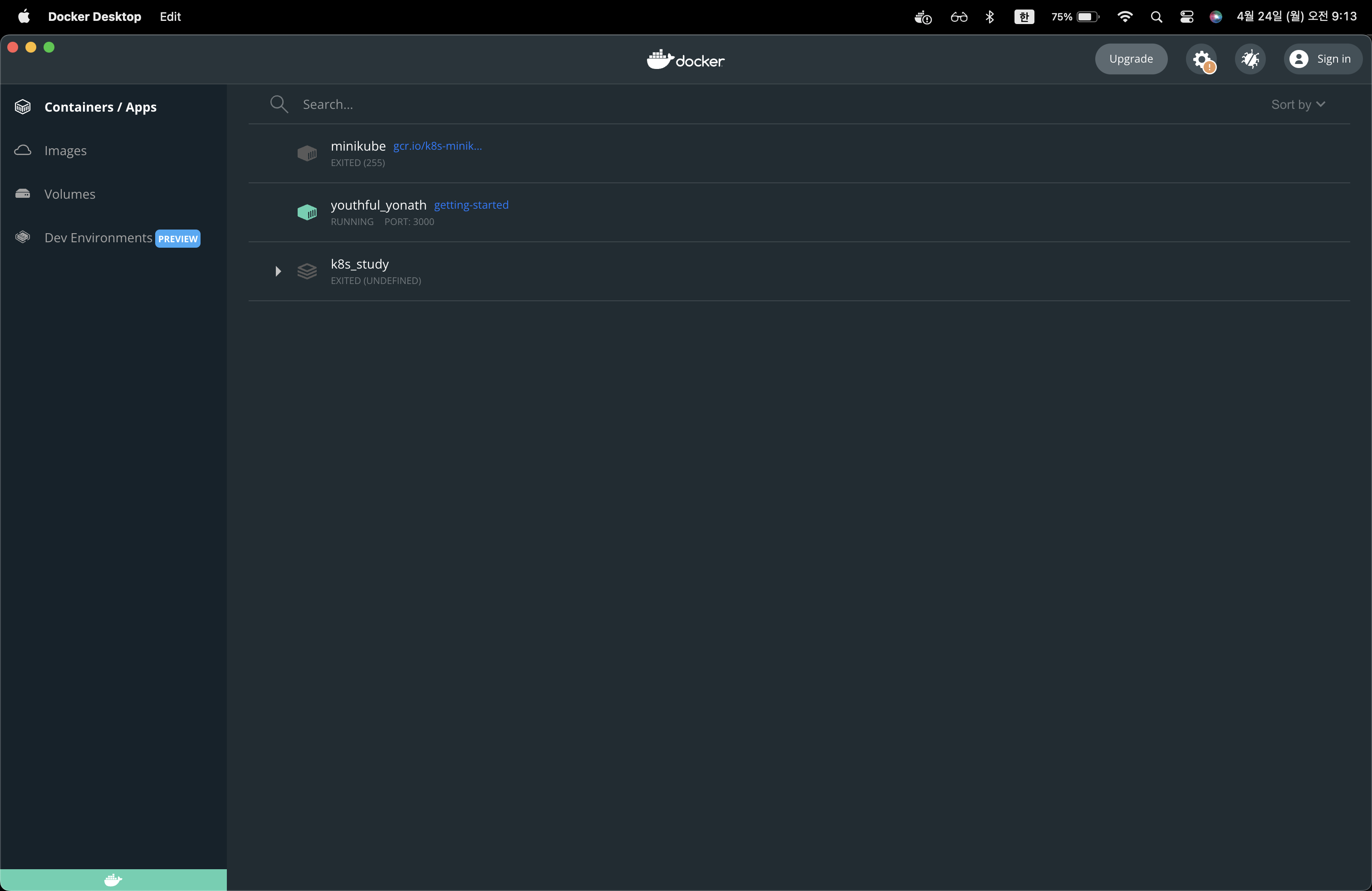Click the Dev Environments layers icon

tap(23, 237)
